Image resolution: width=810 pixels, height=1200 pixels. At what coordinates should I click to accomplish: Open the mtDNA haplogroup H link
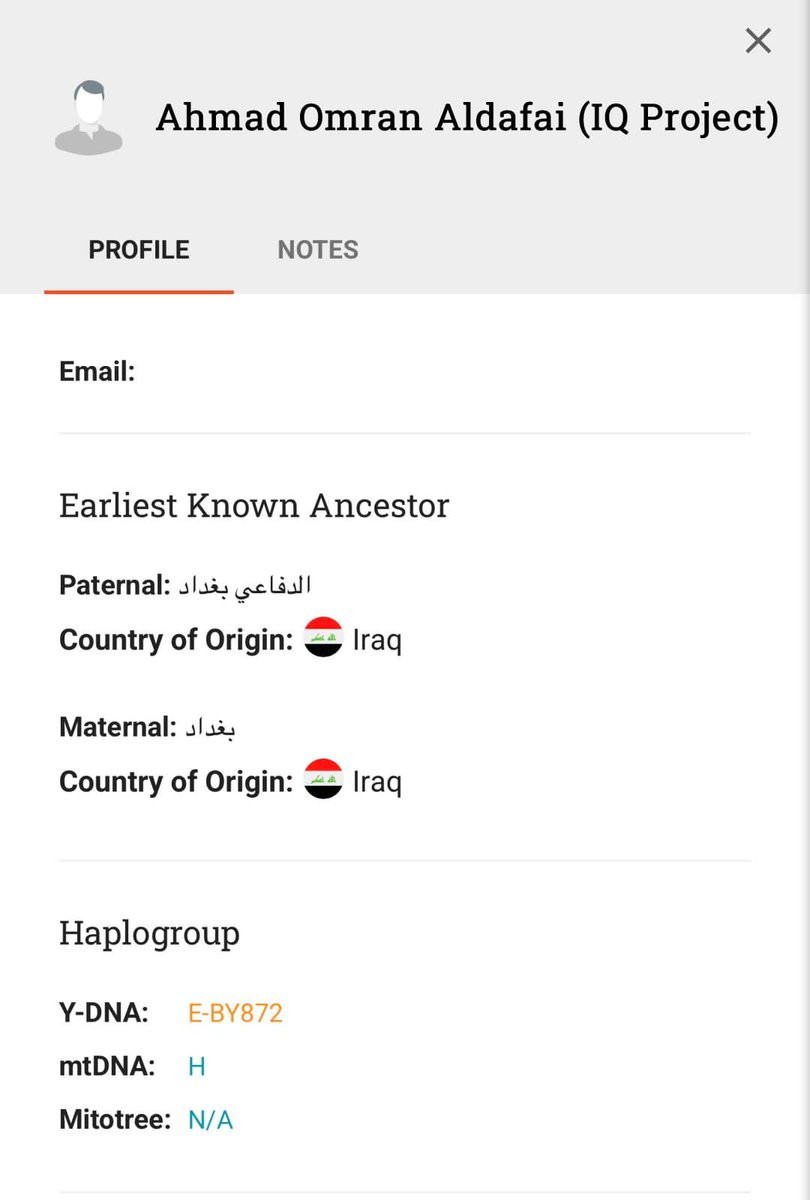point(197,1067)
